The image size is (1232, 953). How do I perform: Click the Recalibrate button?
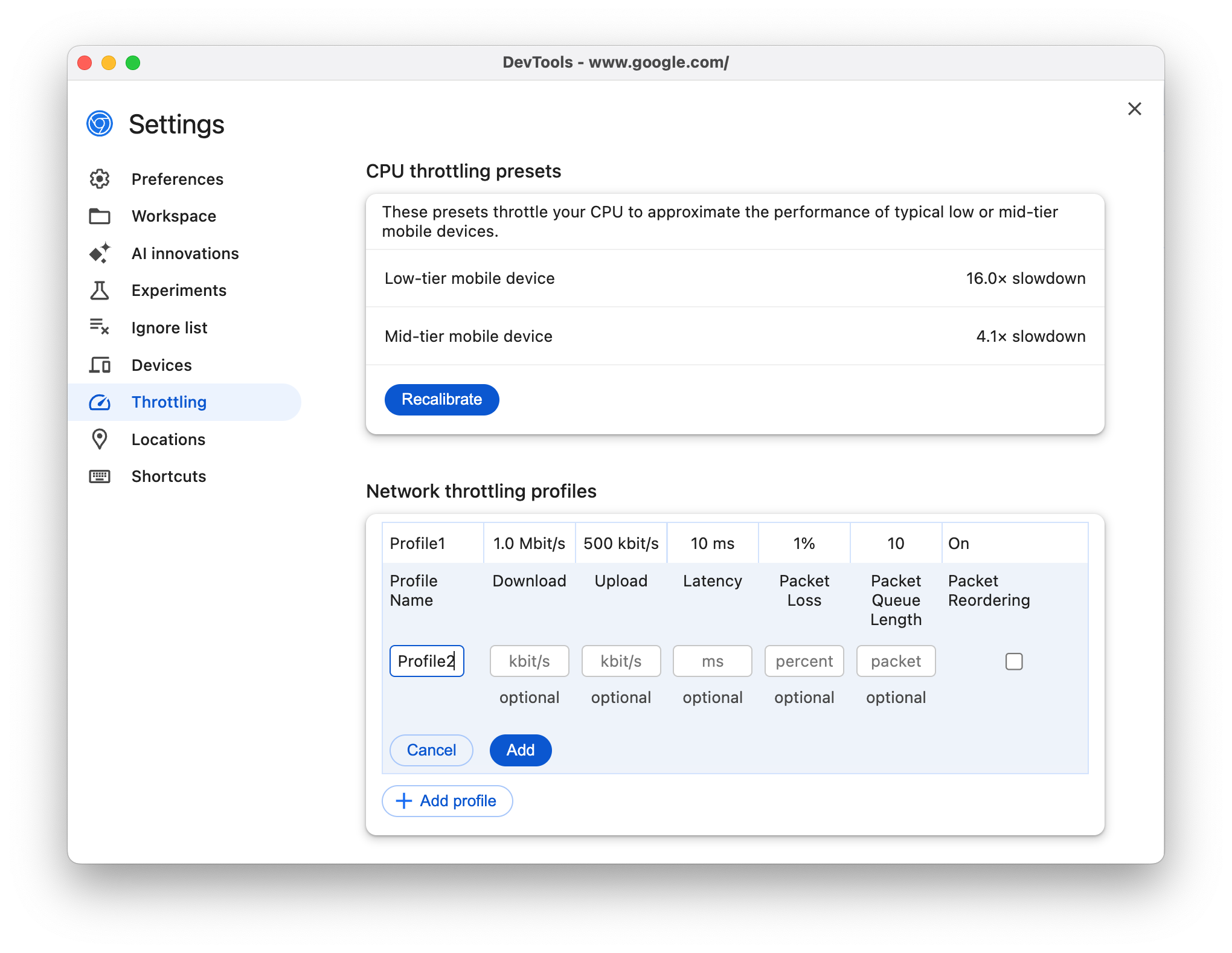442,400
